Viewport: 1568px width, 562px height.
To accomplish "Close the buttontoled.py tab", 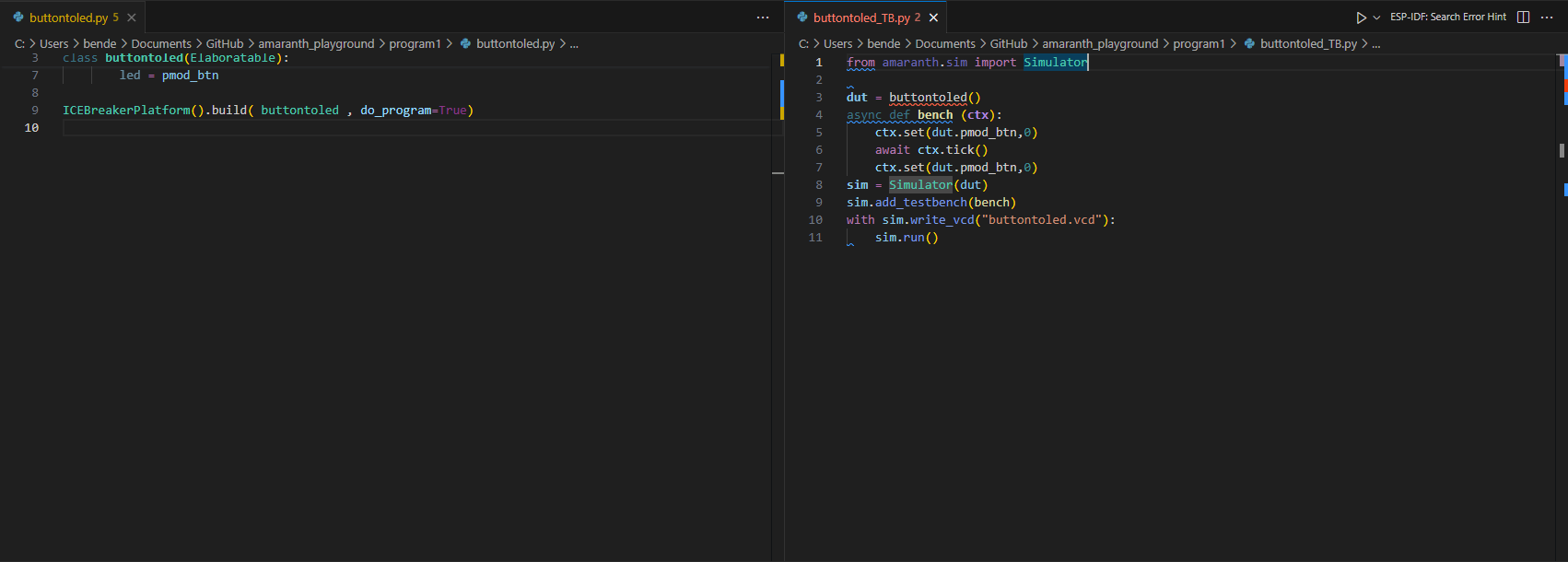I will point(132,18).
